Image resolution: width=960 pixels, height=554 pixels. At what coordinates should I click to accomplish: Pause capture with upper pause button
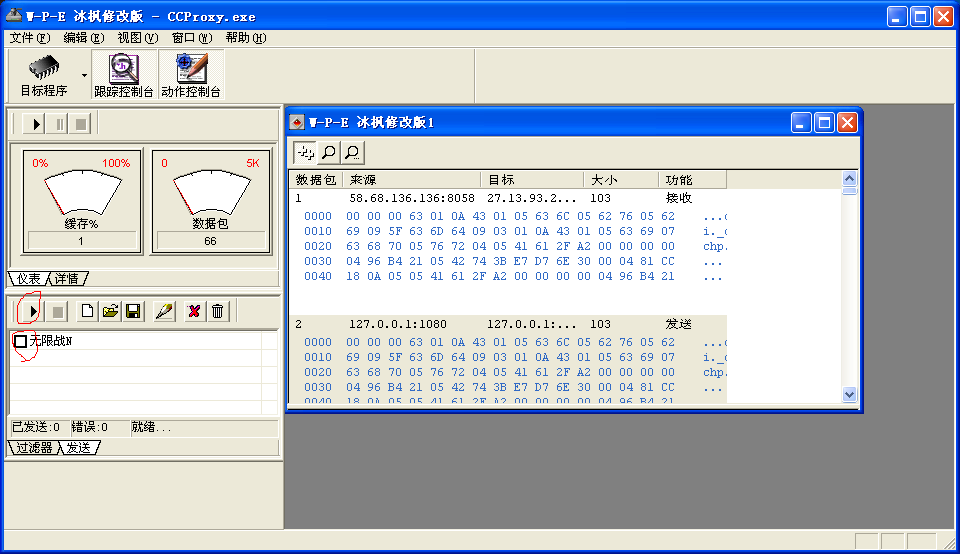pos(59,124)
